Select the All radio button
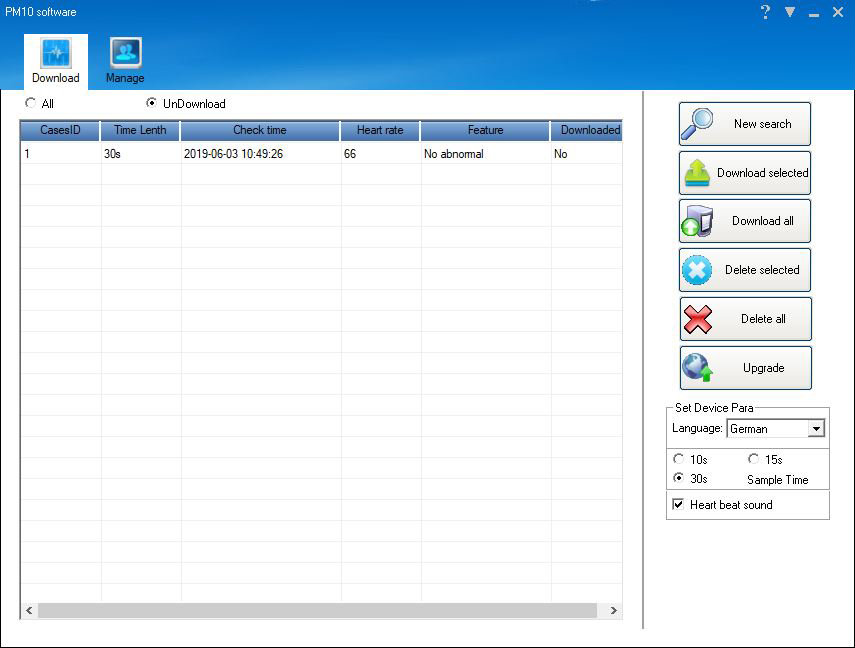 tap(31, 103)
